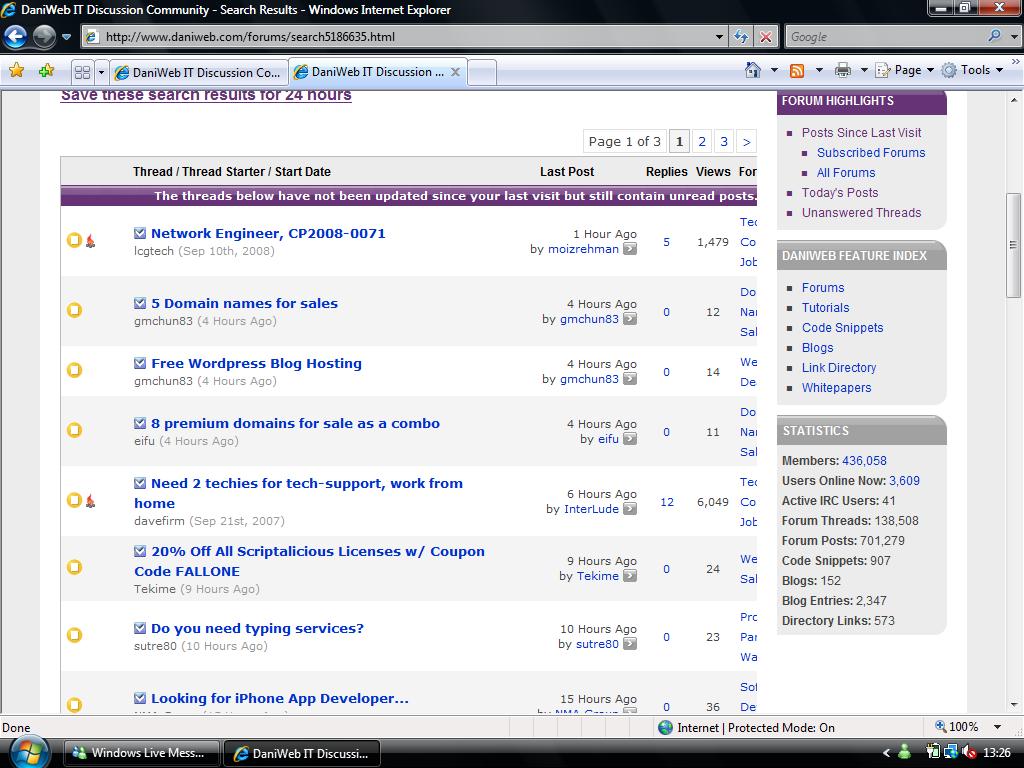Go to last post arrow by eifu

pos(630,439)
